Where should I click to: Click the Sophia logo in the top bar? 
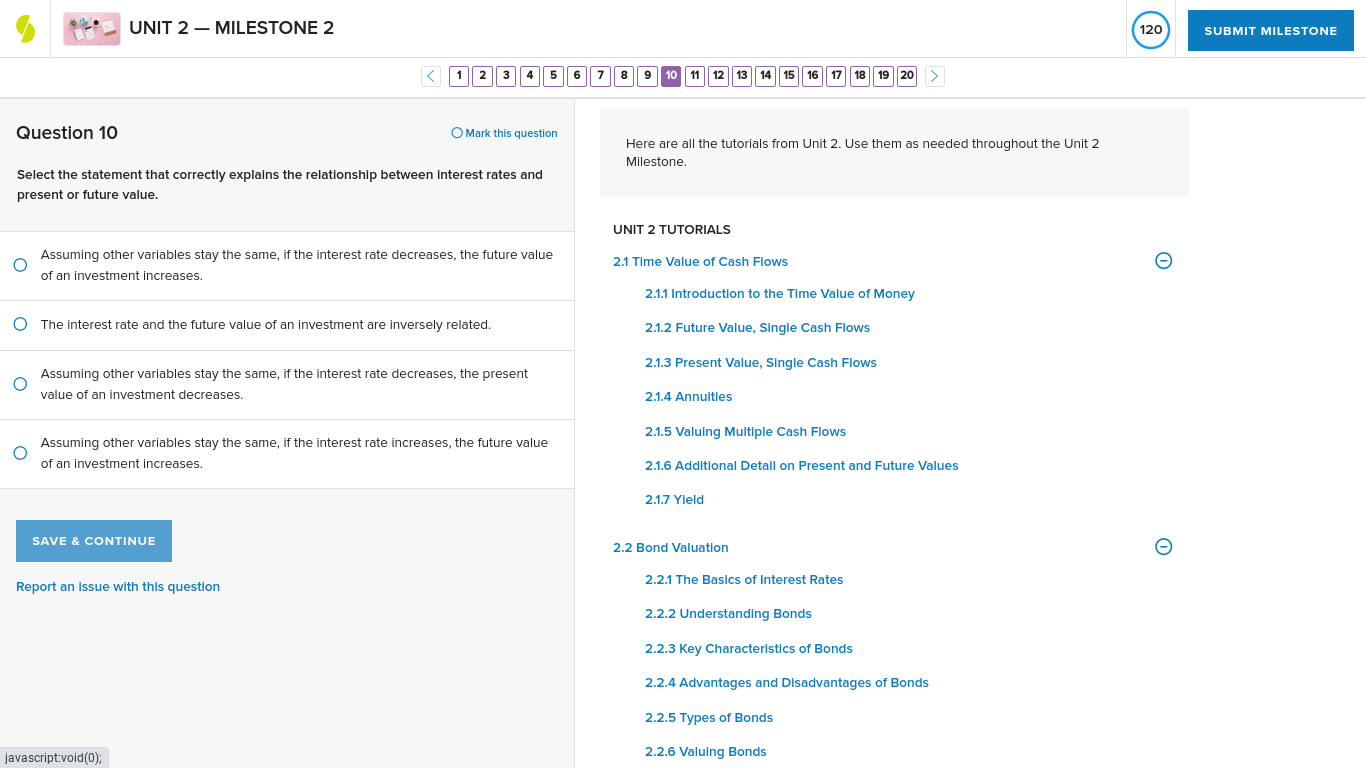pos(24,28)
